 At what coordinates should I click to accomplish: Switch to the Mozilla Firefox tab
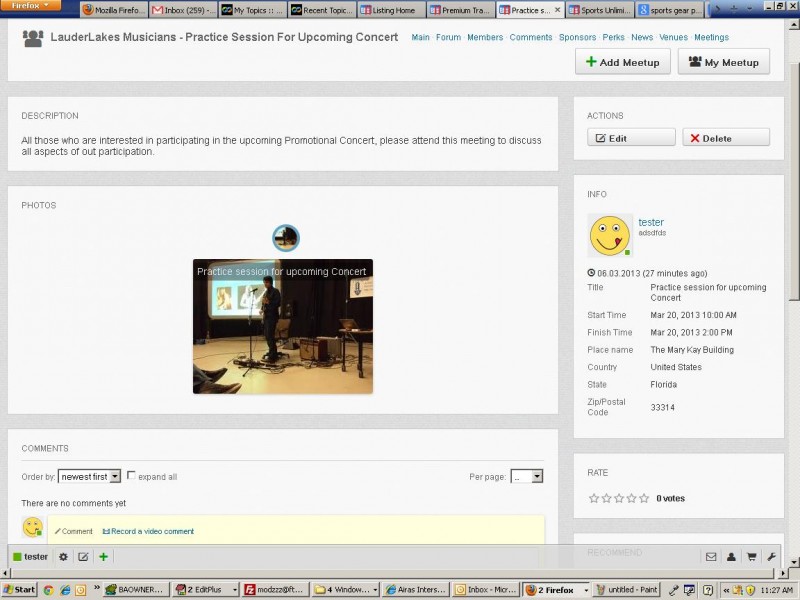pos(114,10)
